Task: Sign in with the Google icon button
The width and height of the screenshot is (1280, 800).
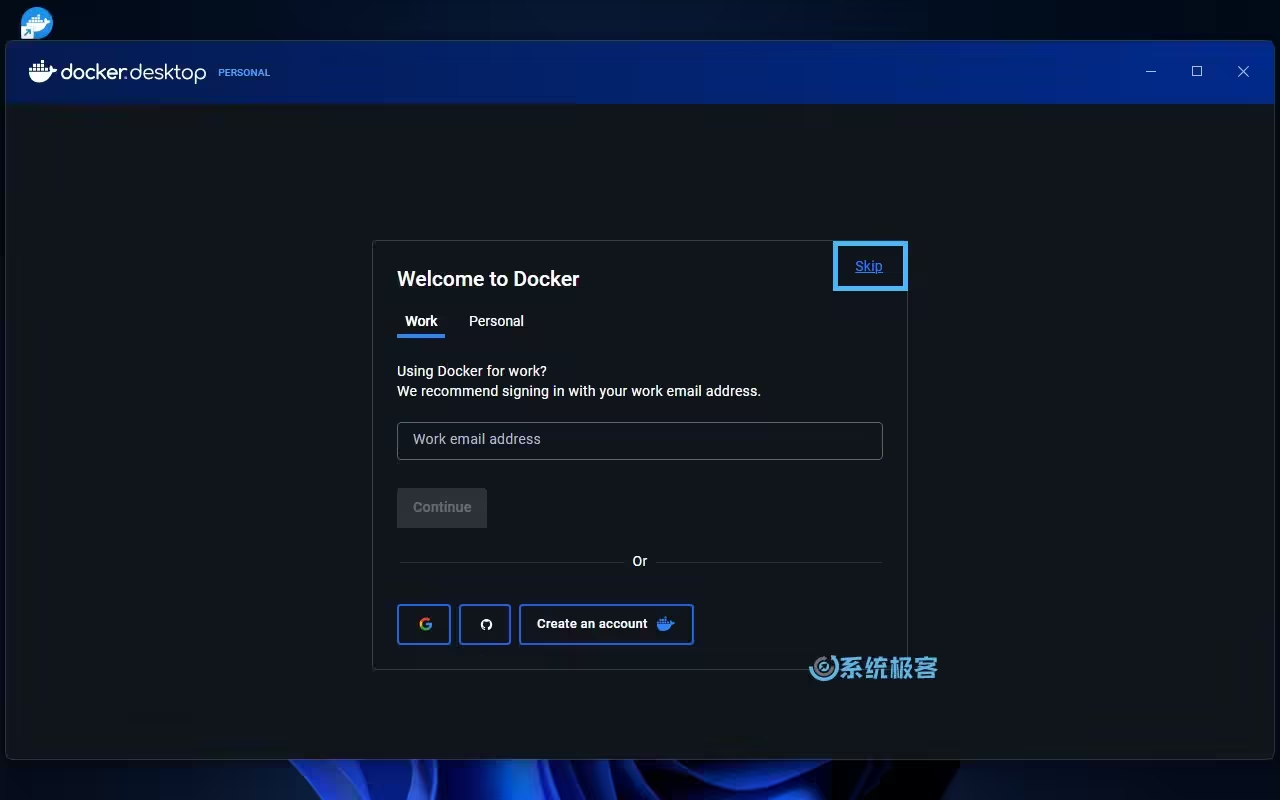Action: click(424, 624)
